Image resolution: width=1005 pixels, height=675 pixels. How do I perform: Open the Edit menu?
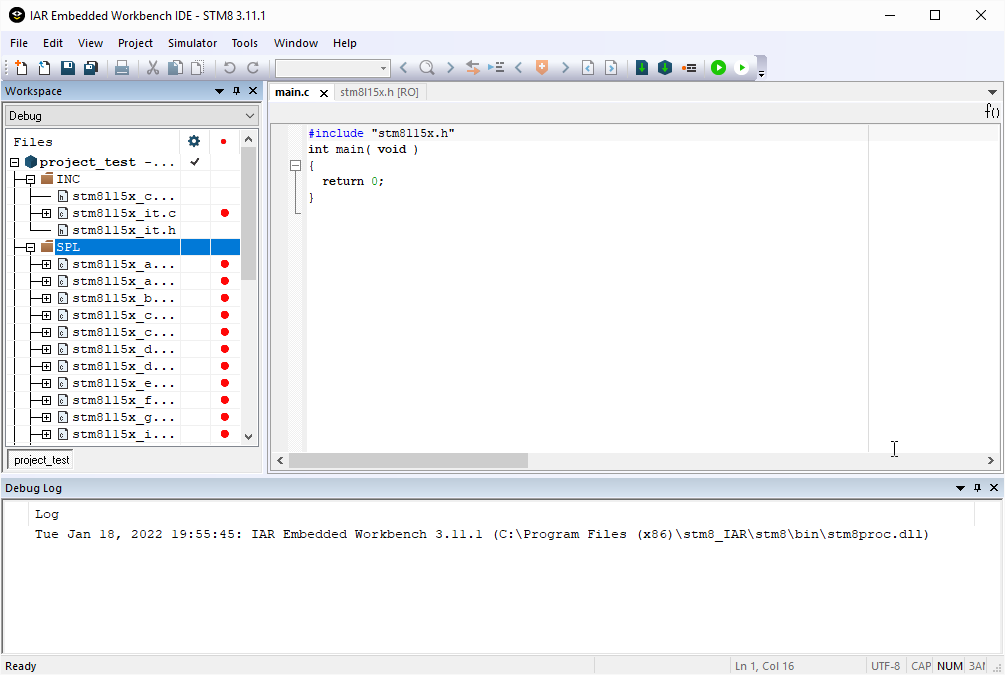coord(53,43)
